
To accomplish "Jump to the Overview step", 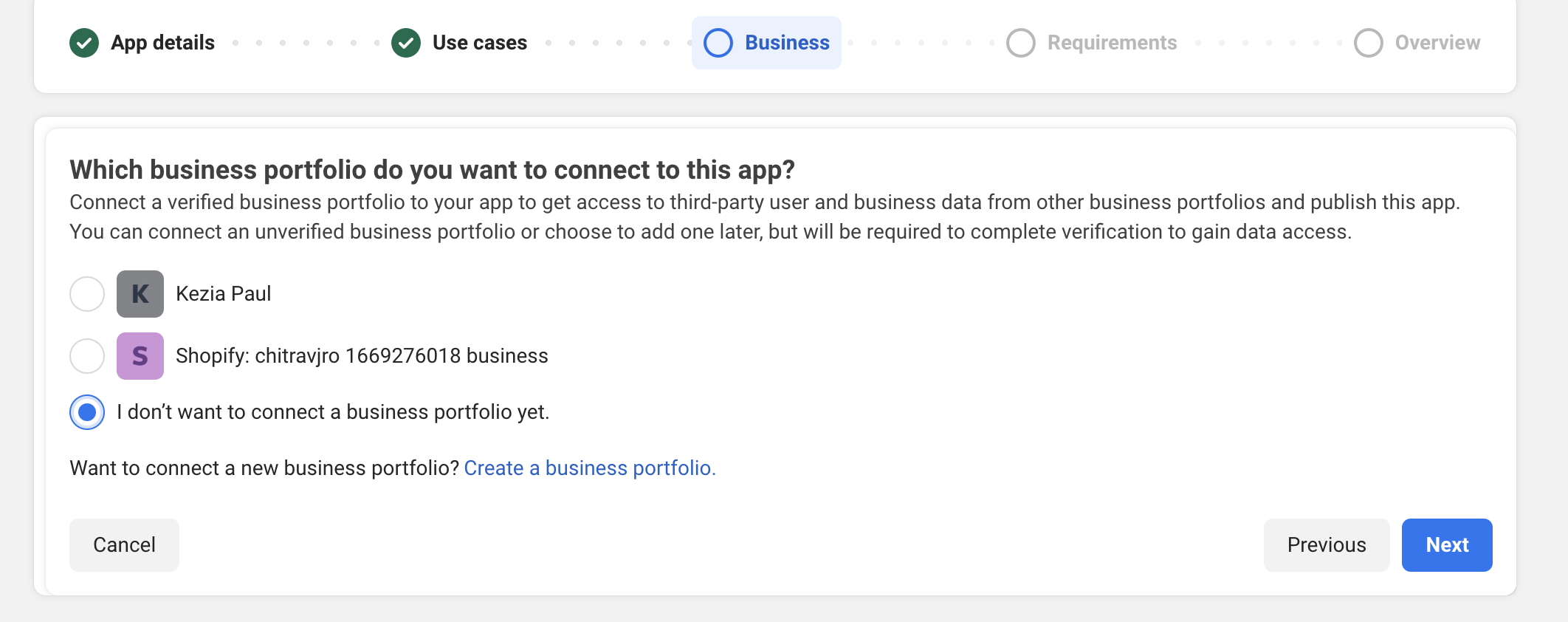I will pos(1437,43).
